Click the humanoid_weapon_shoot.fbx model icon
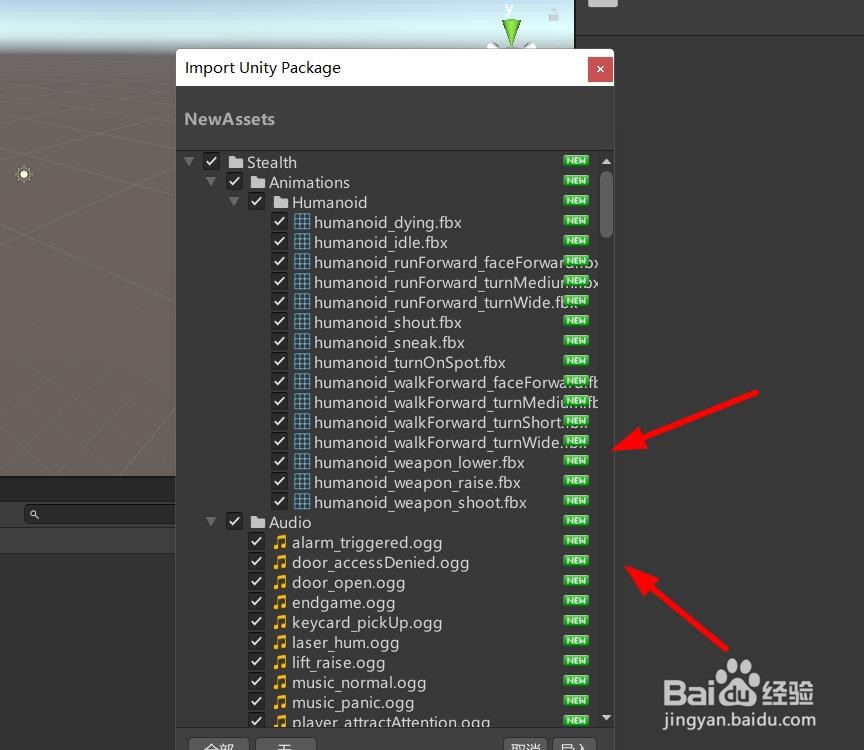 pyautogui.click(x=302, y=502)
